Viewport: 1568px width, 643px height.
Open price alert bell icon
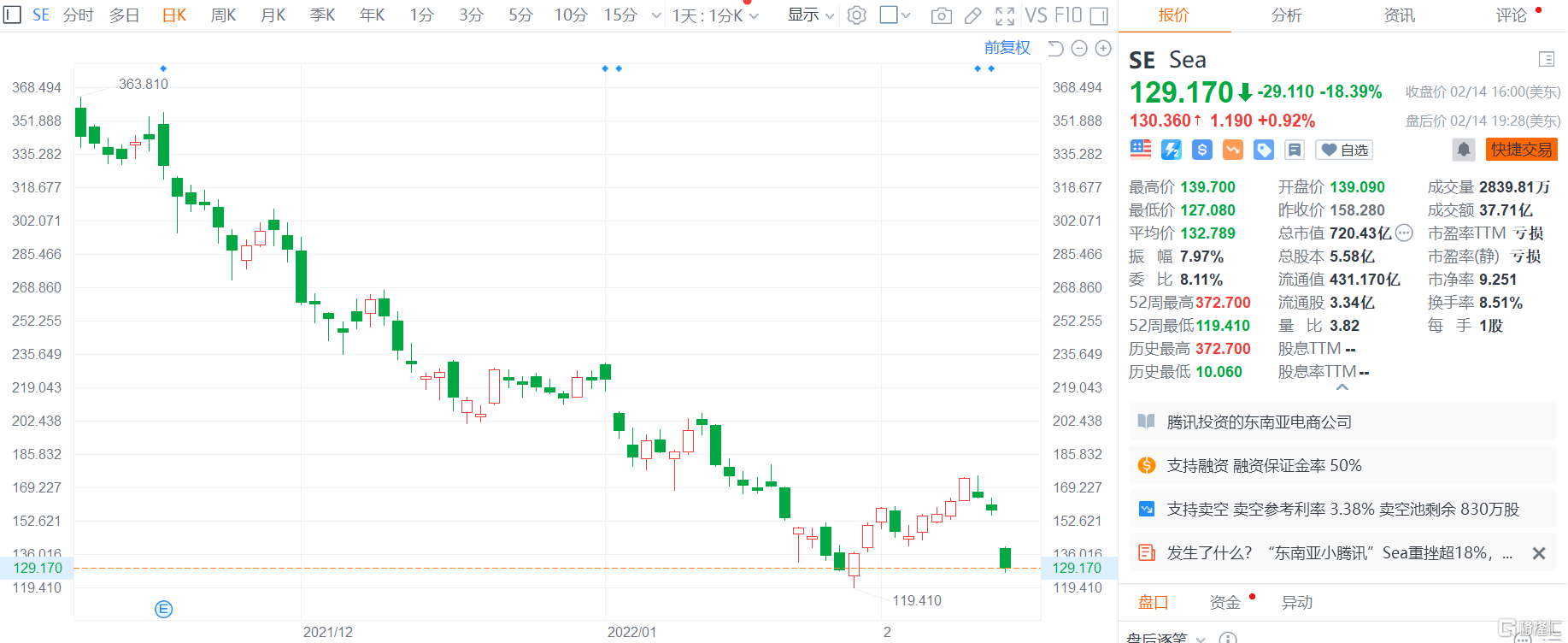(x=1464, y=150)
